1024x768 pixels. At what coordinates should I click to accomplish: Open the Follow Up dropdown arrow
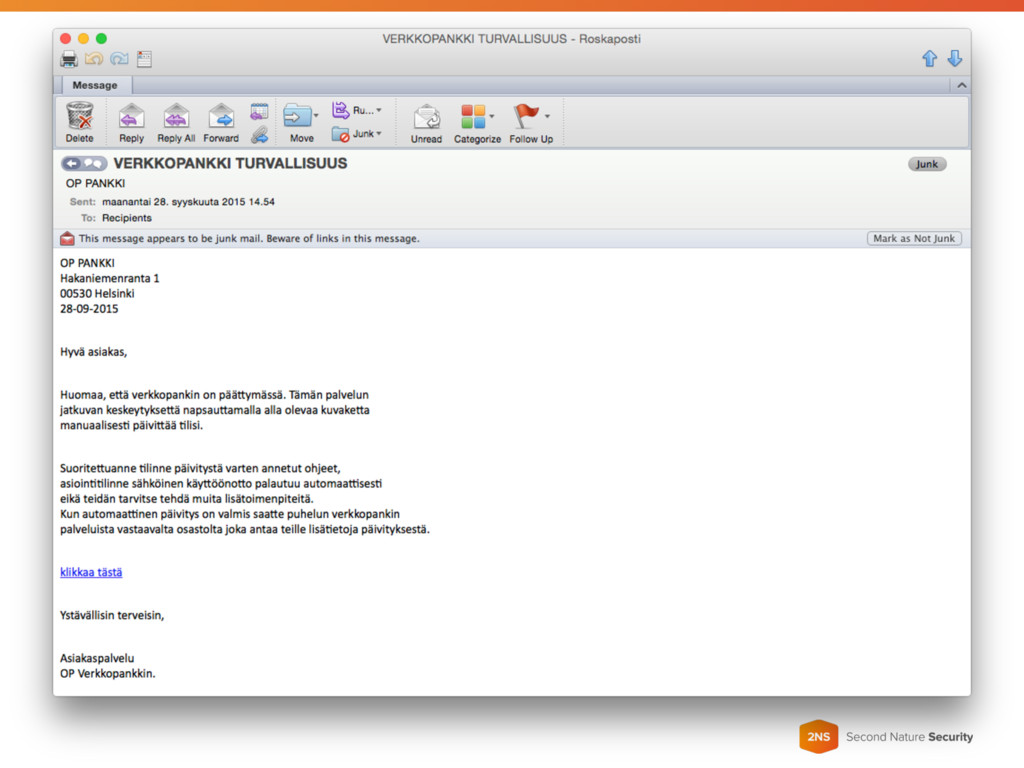pos(547,116)
